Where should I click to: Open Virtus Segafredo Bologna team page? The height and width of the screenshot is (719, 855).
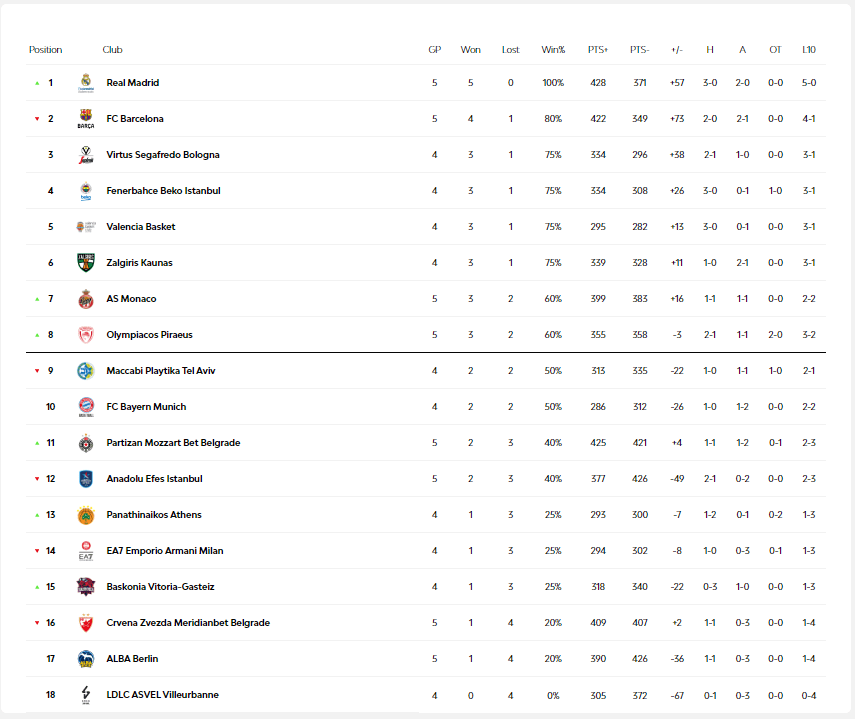[x=162, y=155]
